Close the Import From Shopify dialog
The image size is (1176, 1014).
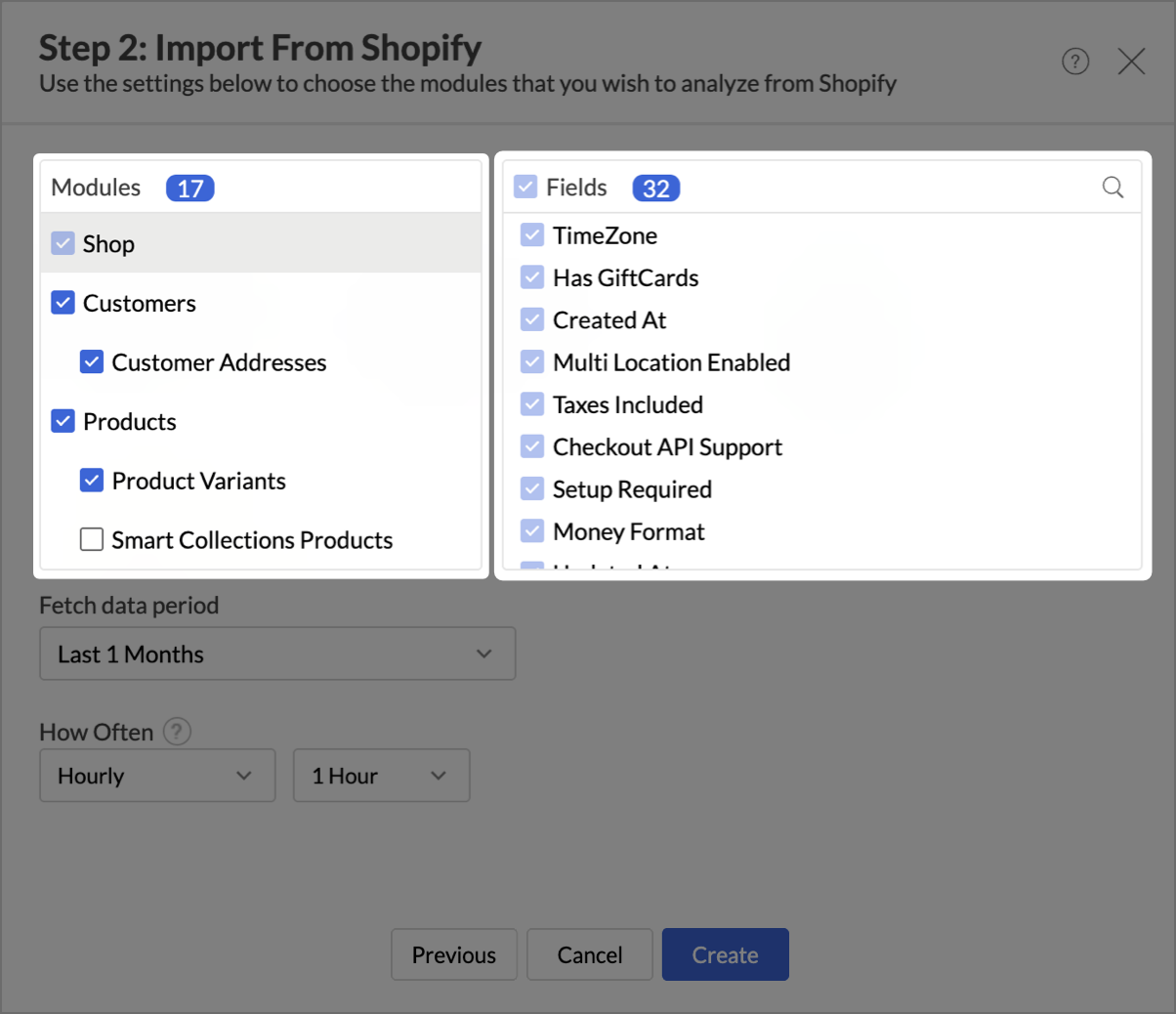1131,63
